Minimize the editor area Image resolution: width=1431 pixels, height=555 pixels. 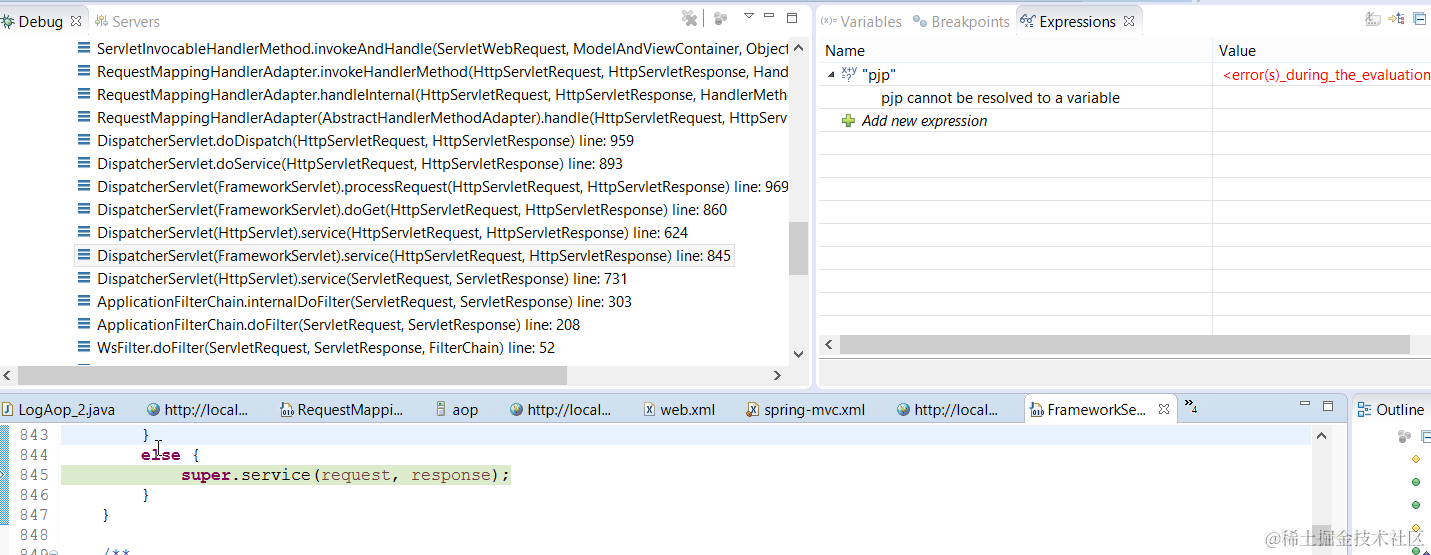pyautogui.click(x=1305, y=405)
